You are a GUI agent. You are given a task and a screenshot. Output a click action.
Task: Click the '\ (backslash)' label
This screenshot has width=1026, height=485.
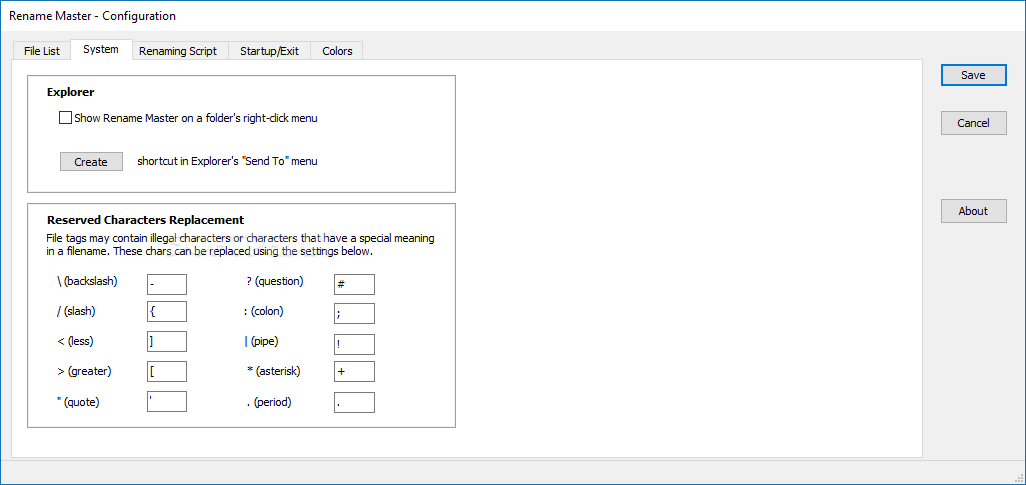coord(87,281)
